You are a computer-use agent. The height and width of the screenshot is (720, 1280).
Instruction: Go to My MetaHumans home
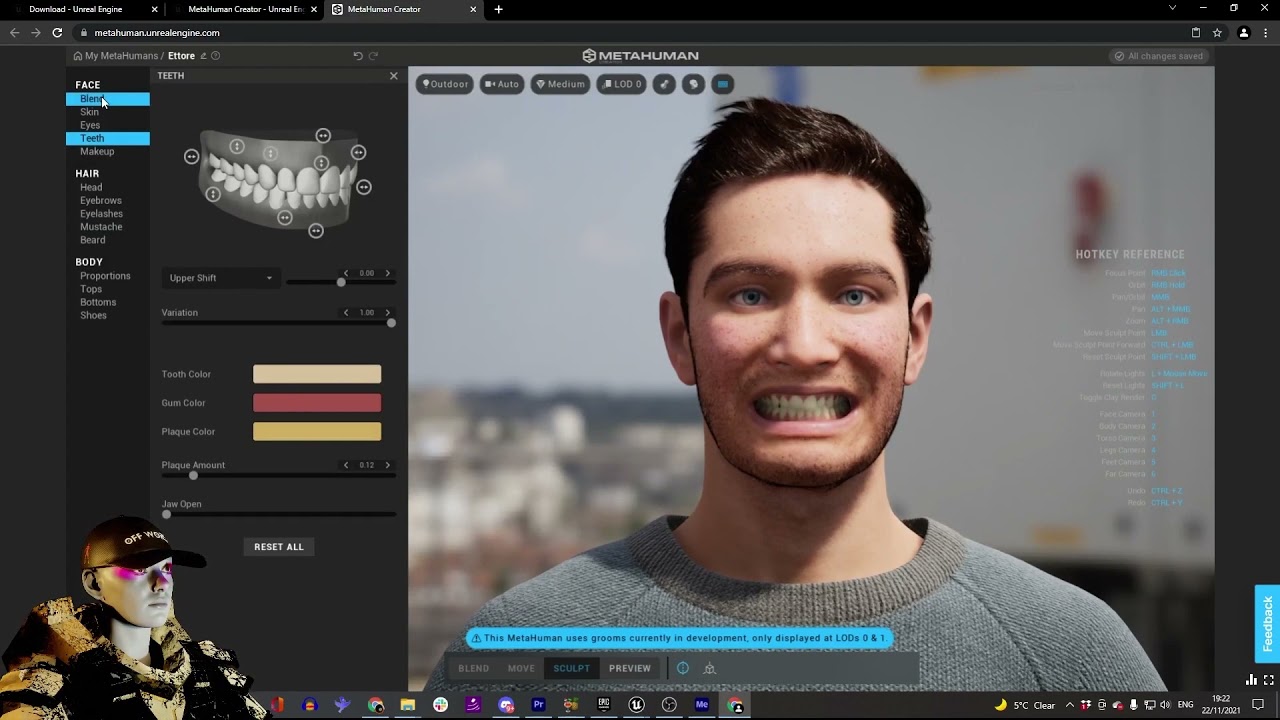click(116, 56)
